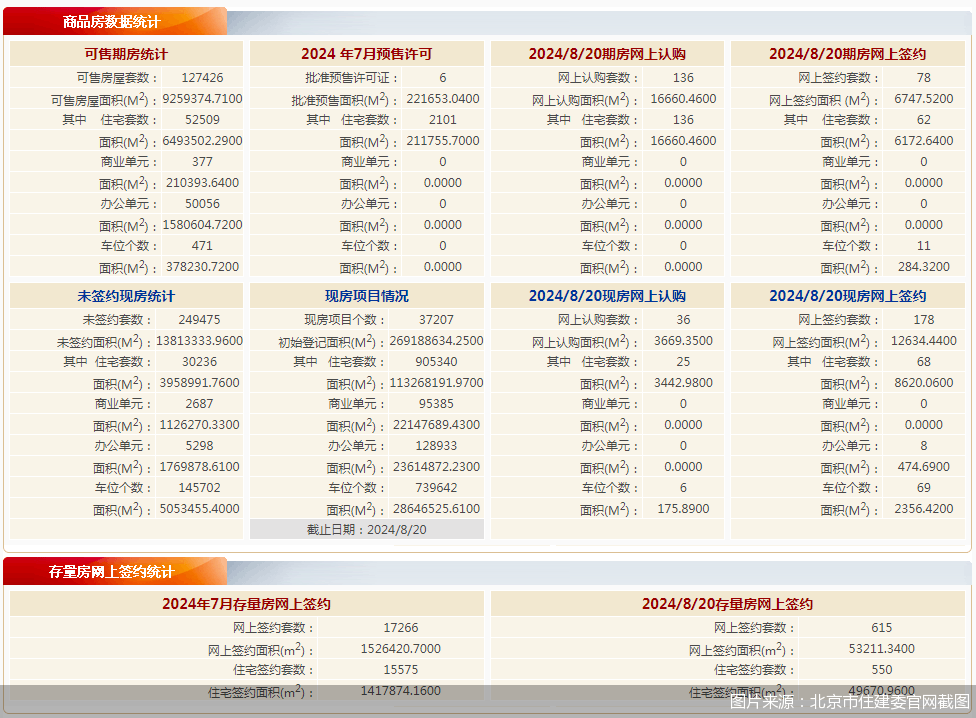Viewport: 976px width, 718px height.
Task: Click the value 284.3200
Action: (x=924, y=267)
